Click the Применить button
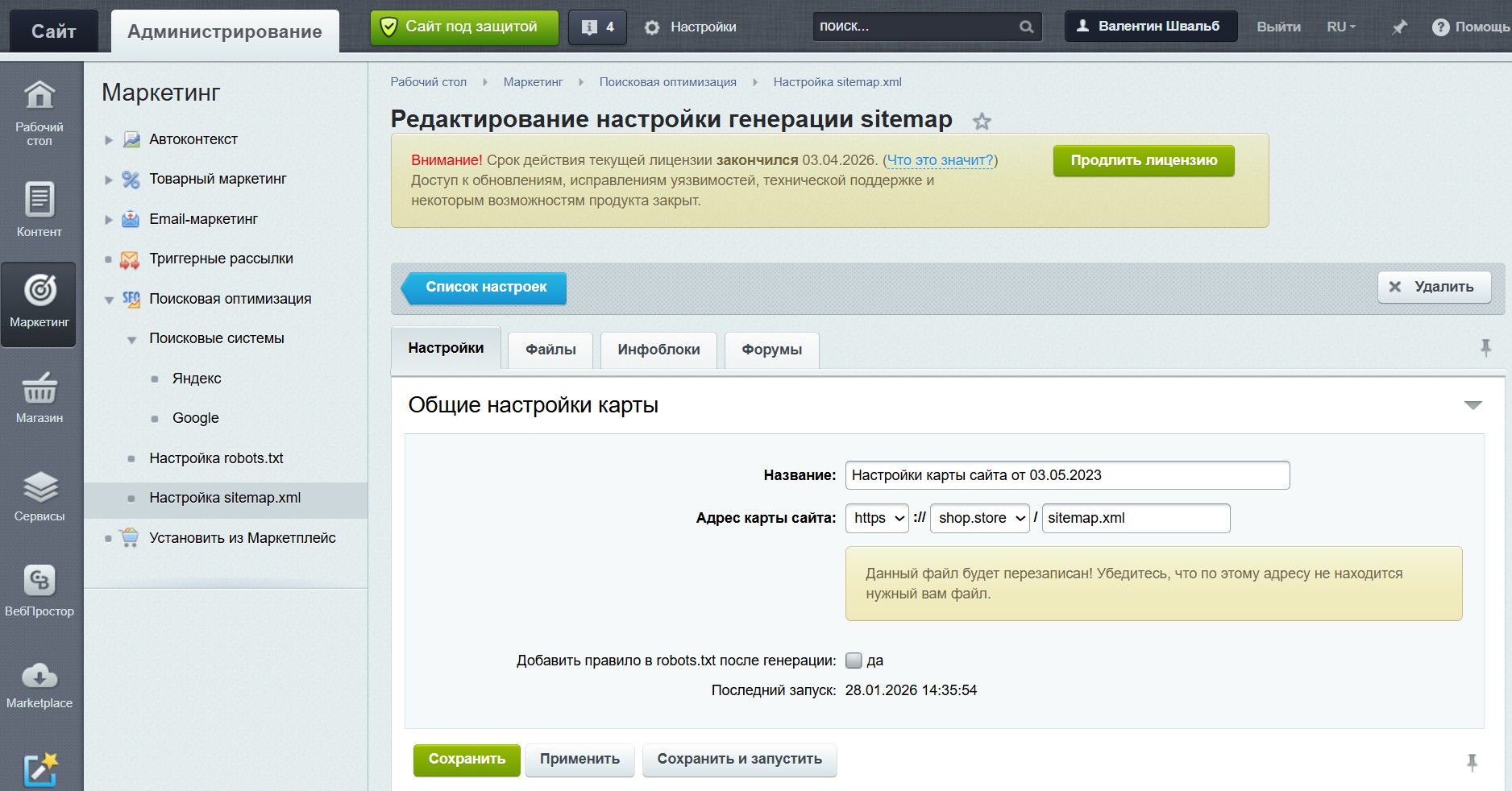1512x791 pixels. (x=579, y=760)
